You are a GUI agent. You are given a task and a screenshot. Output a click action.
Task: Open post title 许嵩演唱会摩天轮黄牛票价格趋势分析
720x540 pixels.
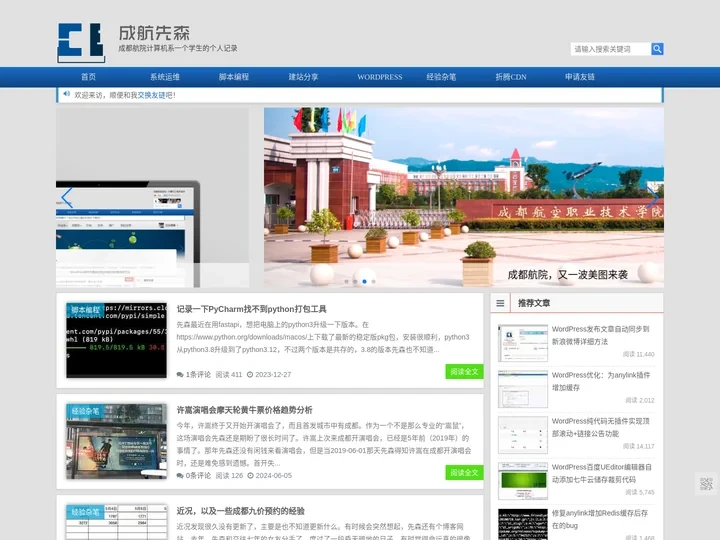[244, 410]
